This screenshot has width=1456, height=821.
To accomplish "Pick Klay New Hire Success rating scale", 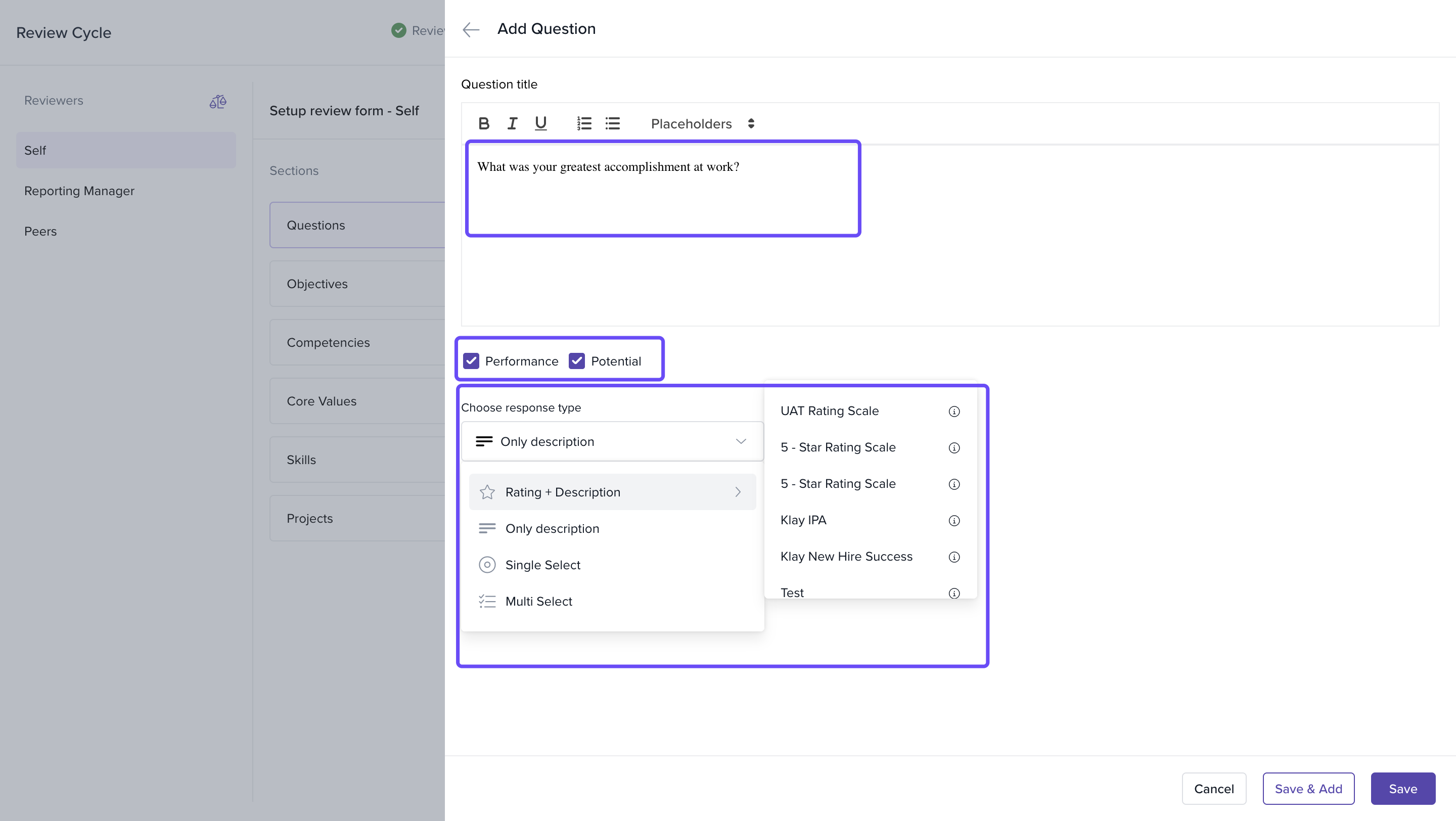I will tap(846, 557).
